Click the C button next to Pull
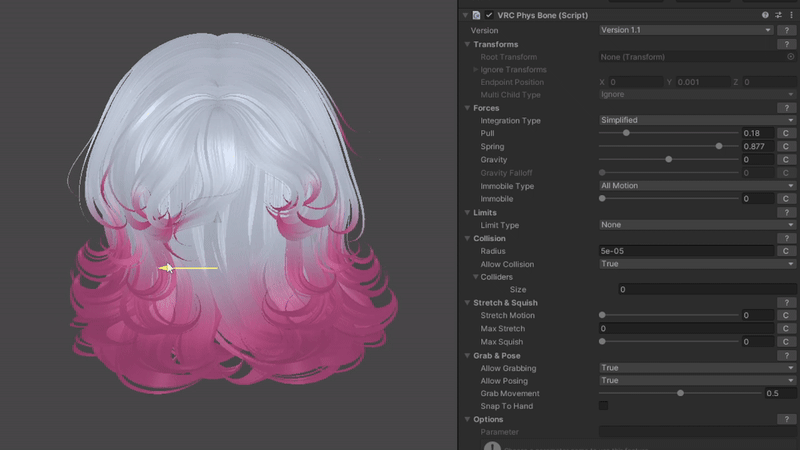 pyautogui.click(x=786, y=134)
